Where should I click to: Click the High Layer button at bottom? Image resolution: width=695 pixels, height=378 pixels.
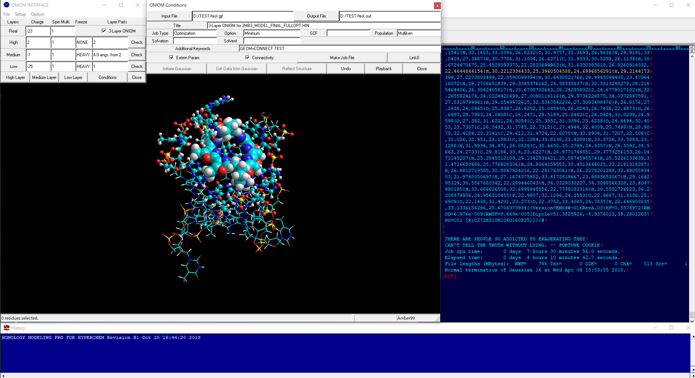pos(15,77)
